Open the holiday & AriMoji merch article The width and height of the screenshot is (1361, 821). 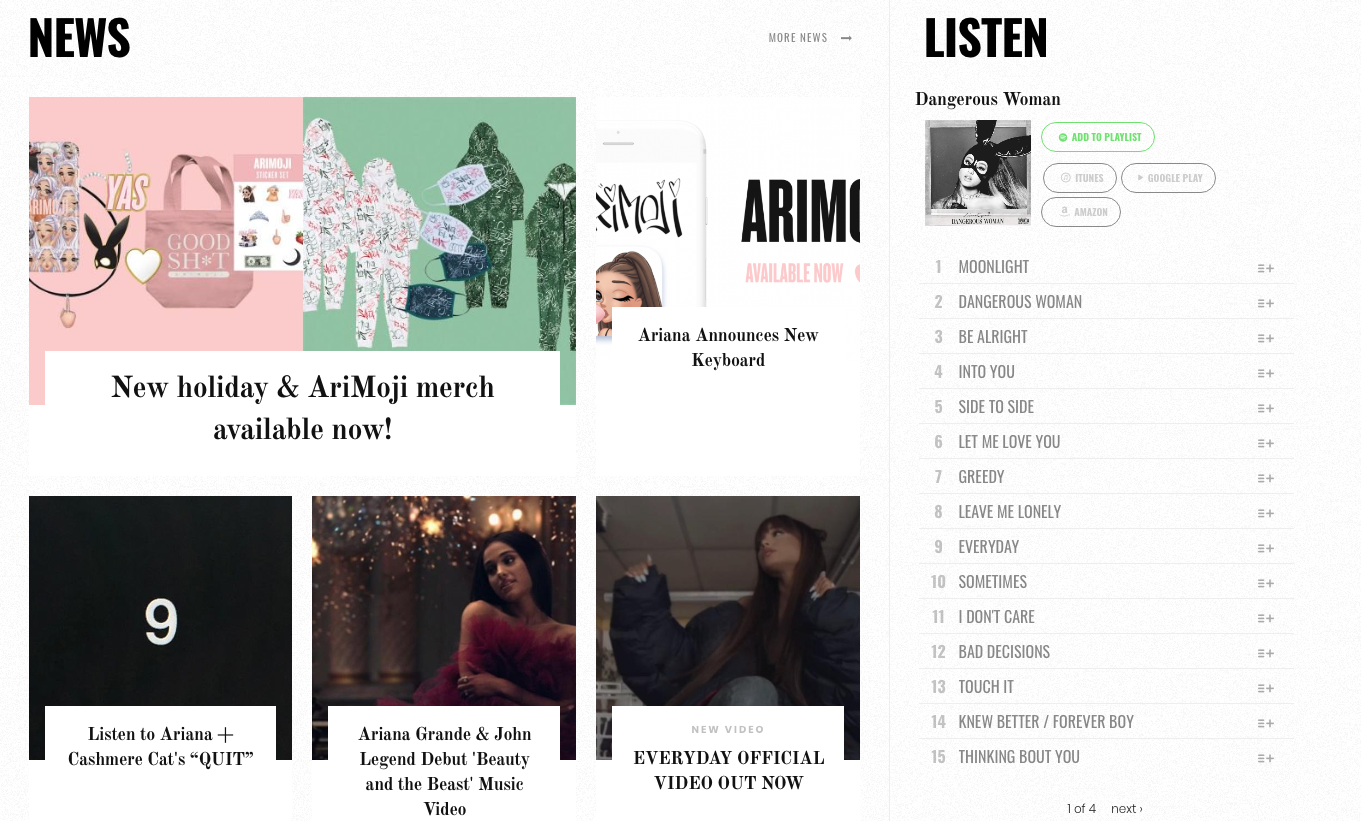click(302, 408)
